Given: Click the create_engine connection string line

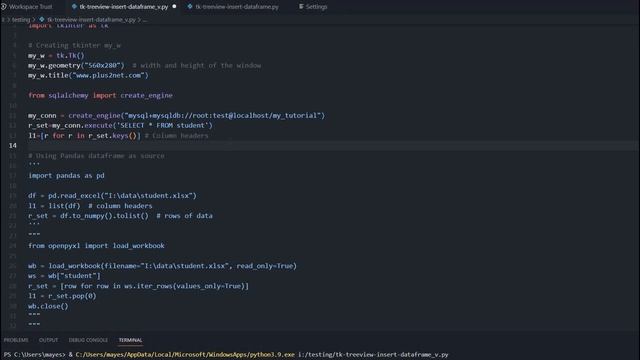Looking at the screenshot, I should pos(176,116).
